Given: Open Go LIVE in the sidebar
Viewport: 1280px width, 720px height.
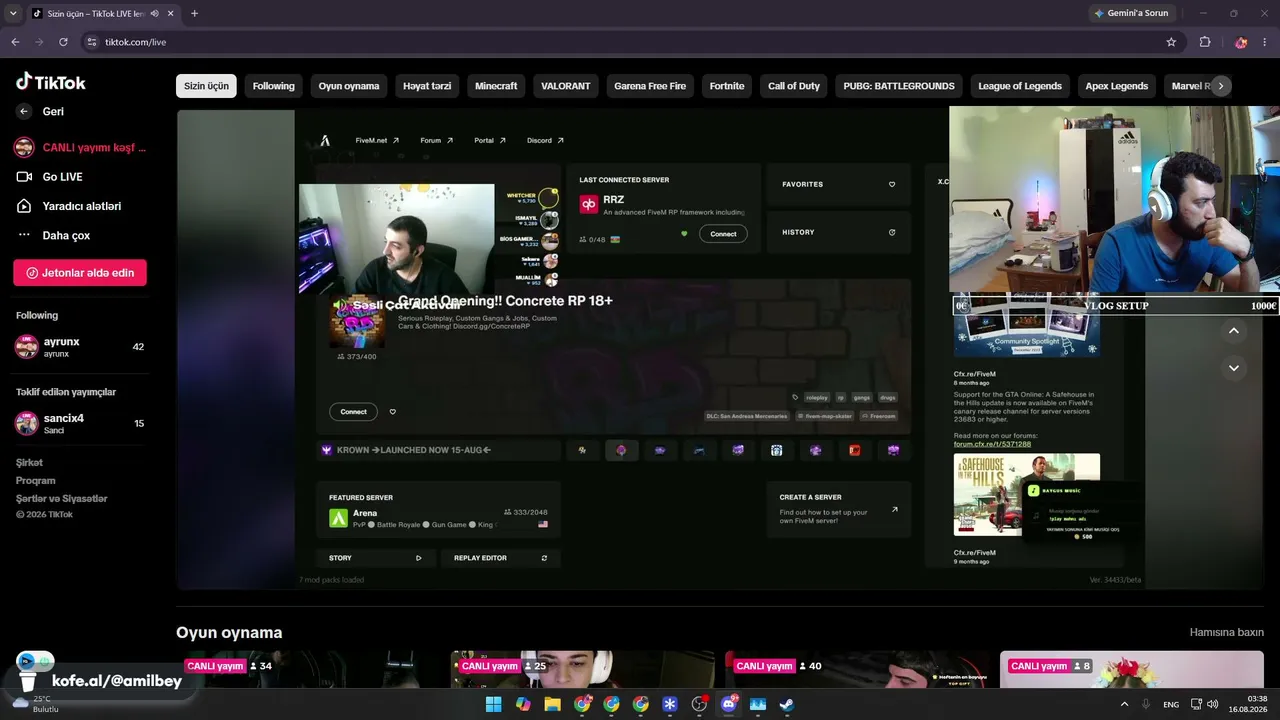Looking at the screenshot, I should pos(50,177).
